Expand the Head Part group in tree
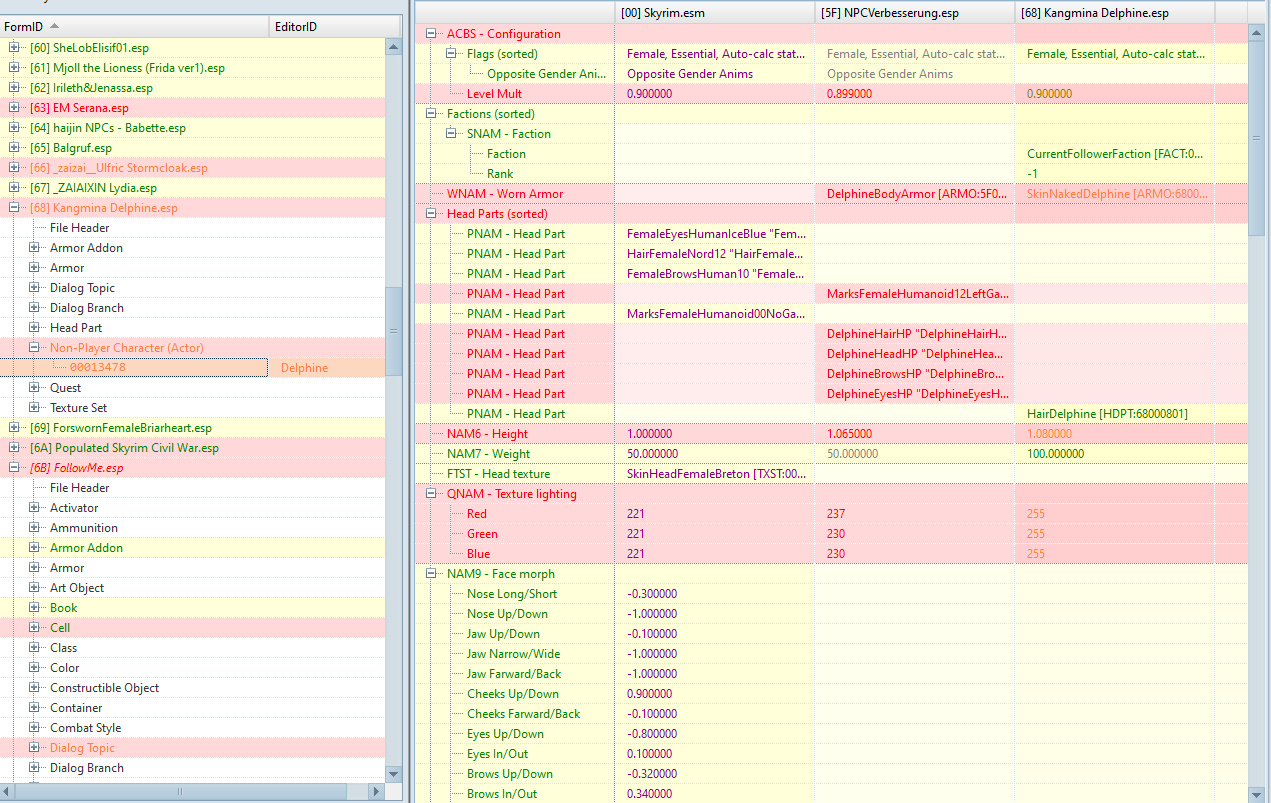 (34, 328)
